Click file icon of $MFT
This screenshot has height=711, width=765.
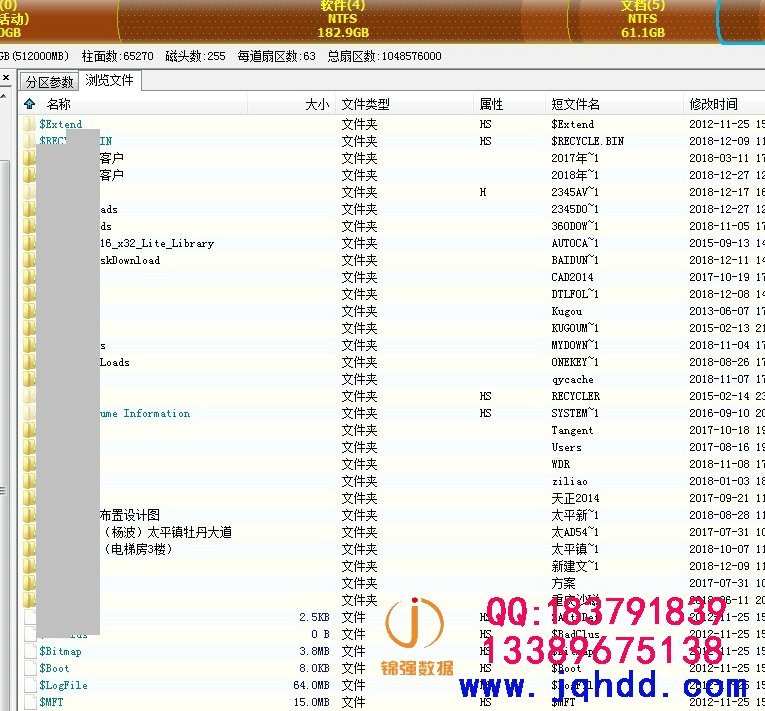(31, 702)
